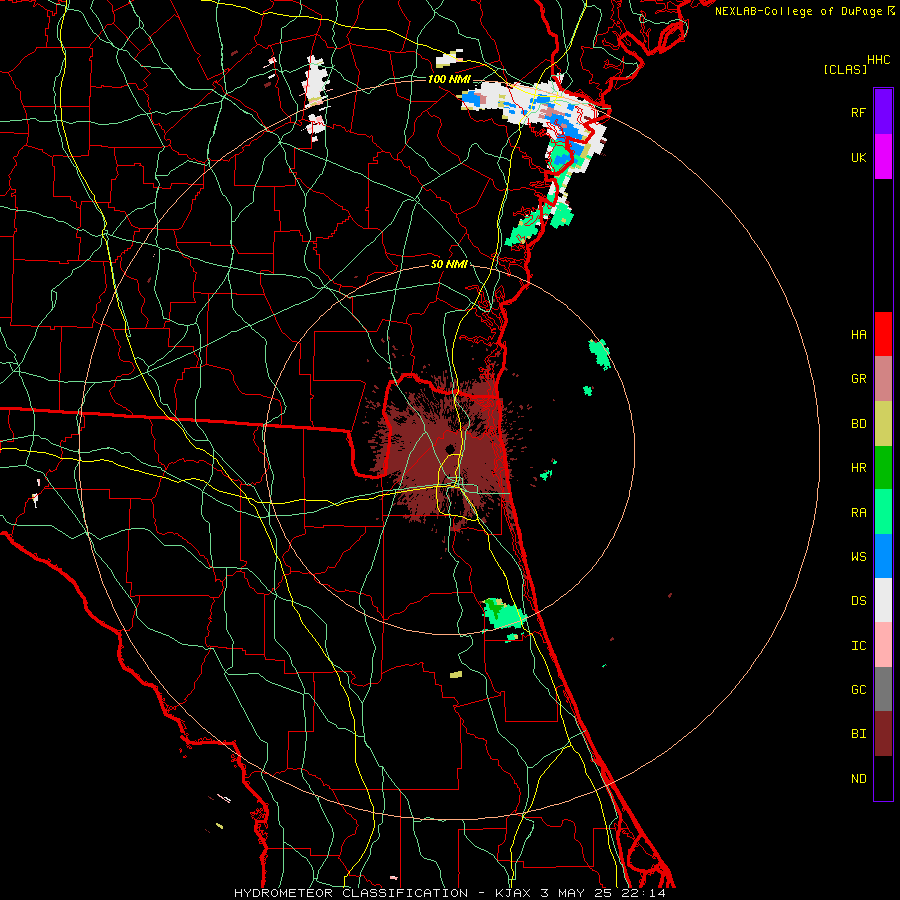Click the UK magenta legend swatch
Image resolution: width=900 pixels, height=900 pixels.
[x=883, y=157]
